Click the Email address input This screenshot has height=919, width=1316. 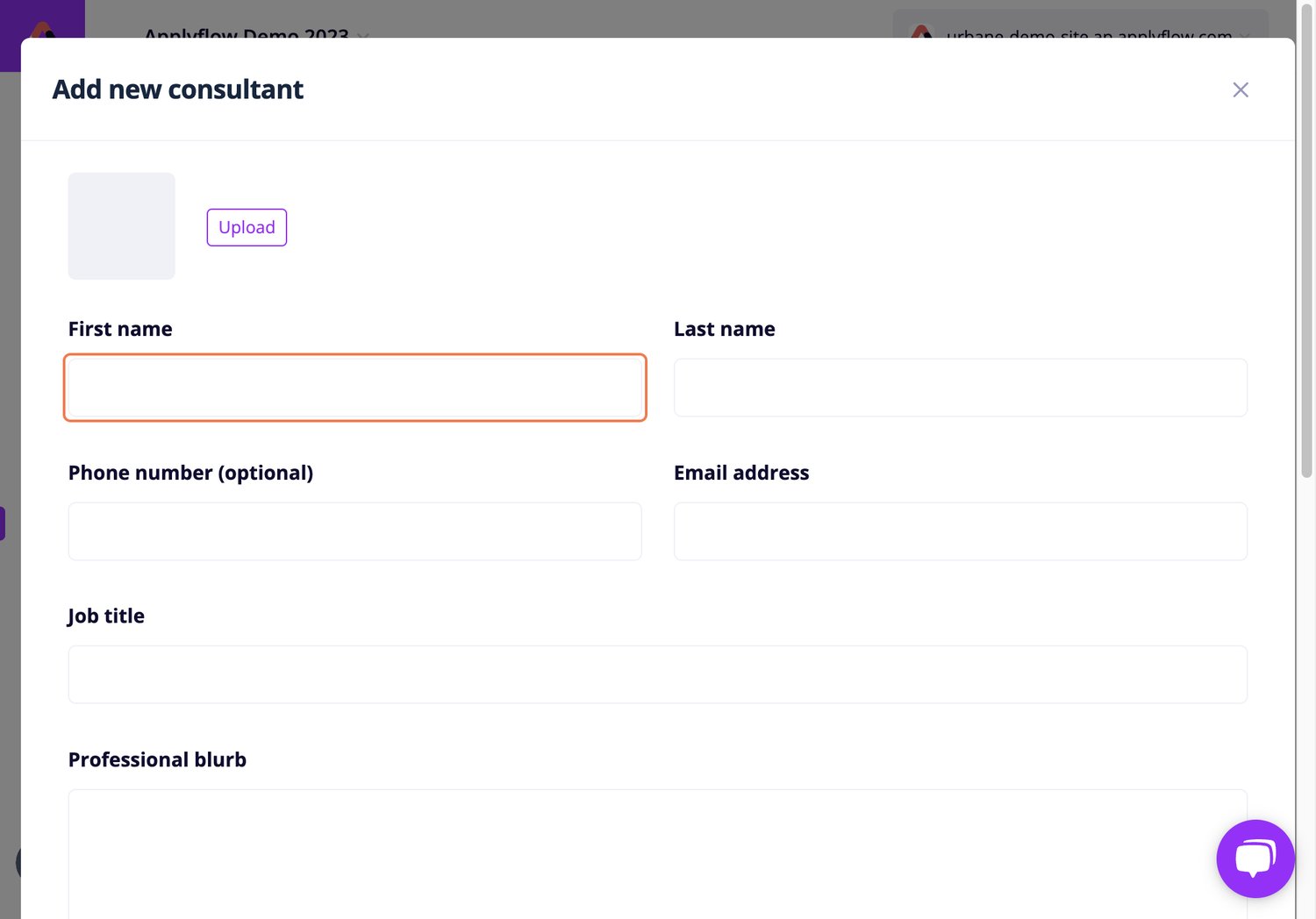pyautogui.click(x=961, y=531)
